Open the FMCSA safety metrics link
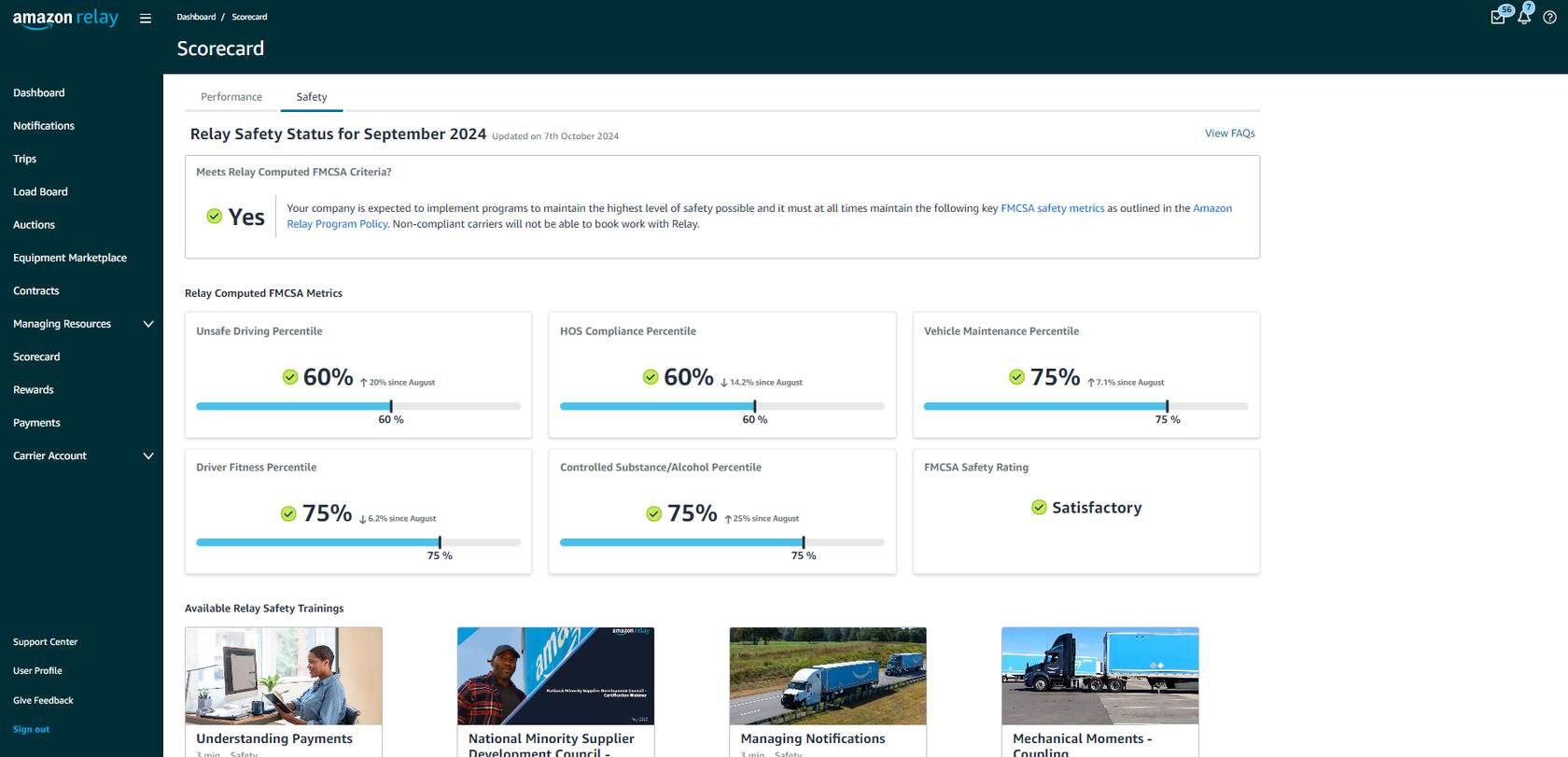The image size is (1568, 757). point(1052,209)
